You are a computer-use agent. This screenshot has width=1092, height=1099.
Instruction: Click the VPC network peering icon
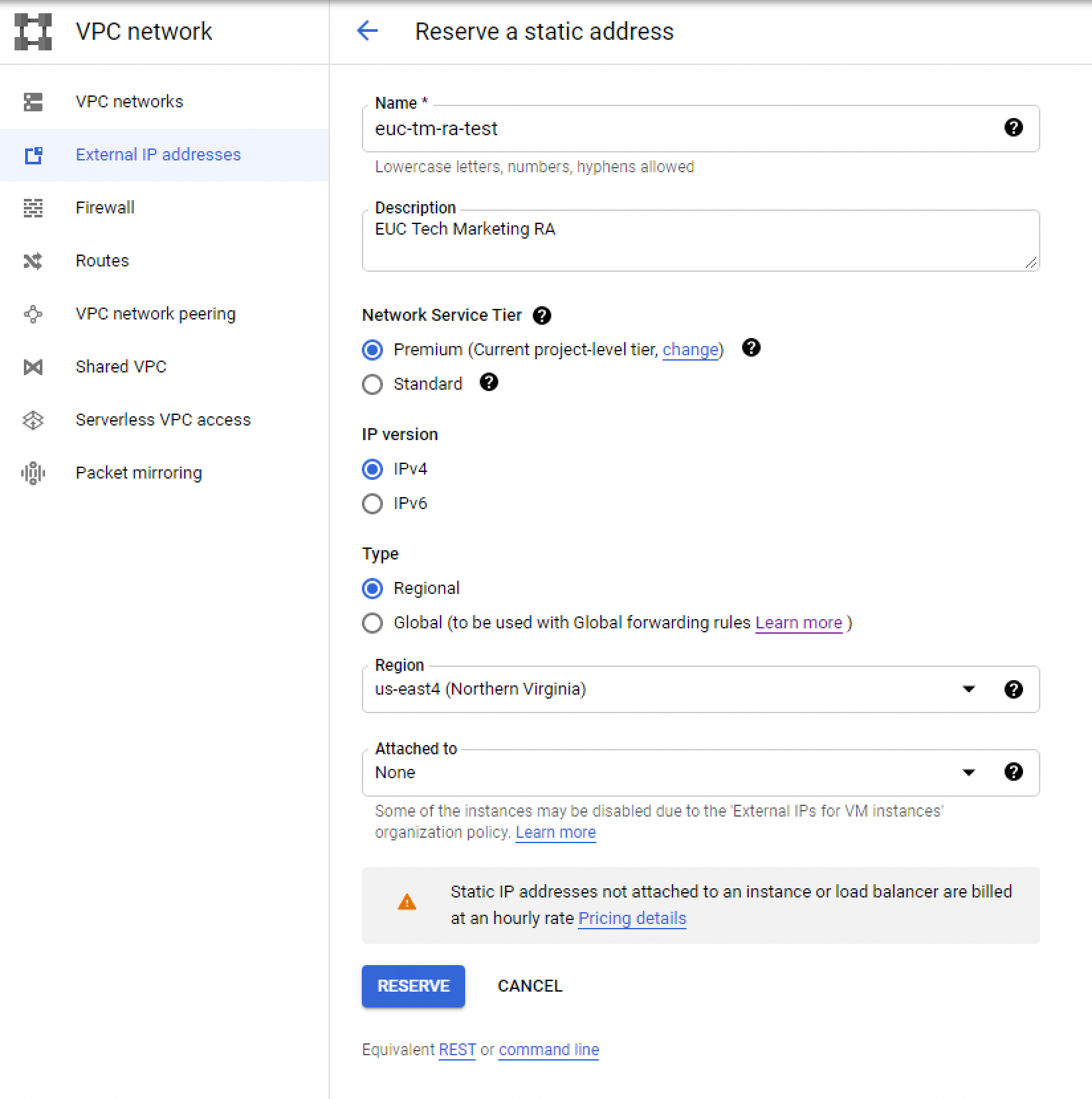32,314
